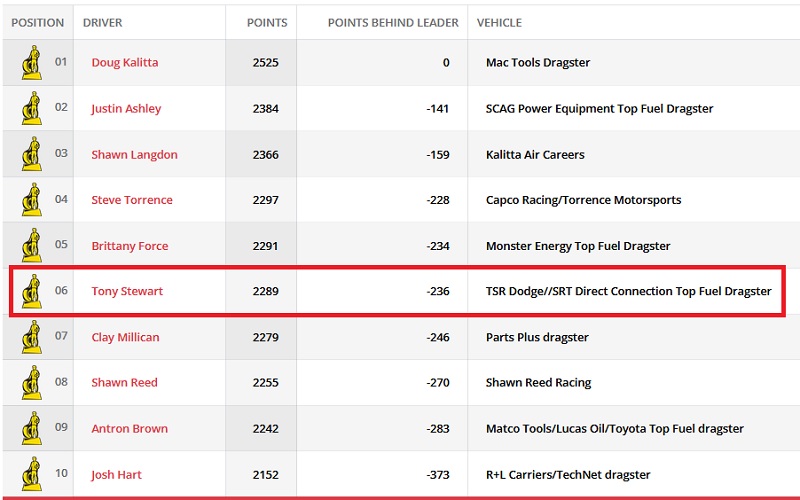The width and height of the screenshot is (800, 500).
Task: Click the trophy icon beside Justin Ashley
Action: [x=32, y=108]
